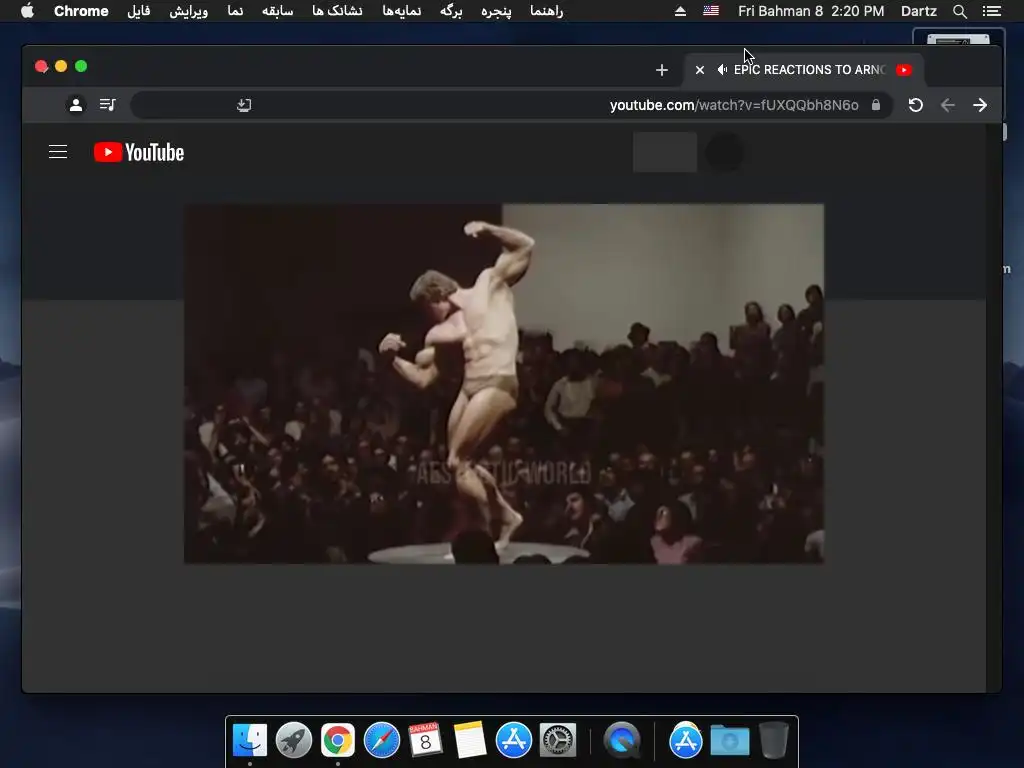This screenshot has height=768, width=1024.
Task: Click the video player frame
Action: pos(504,383)
